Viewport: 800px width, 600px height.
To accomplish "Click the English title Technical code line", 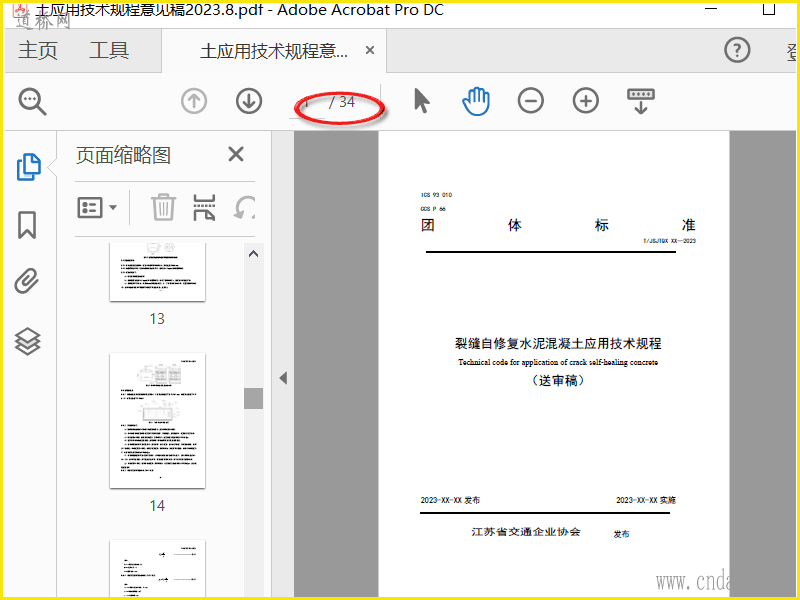I will [x=558, y=362].
